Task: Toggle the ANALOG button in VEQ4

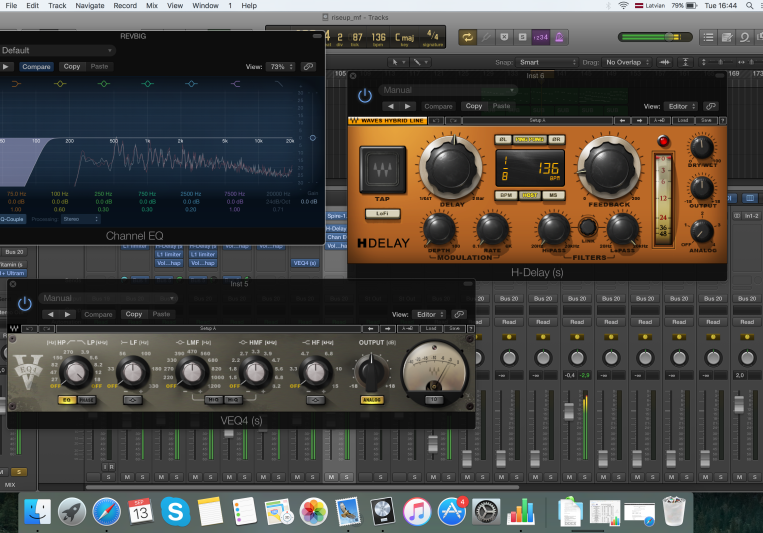Action: pyautogui.click(x=372, y=400)
